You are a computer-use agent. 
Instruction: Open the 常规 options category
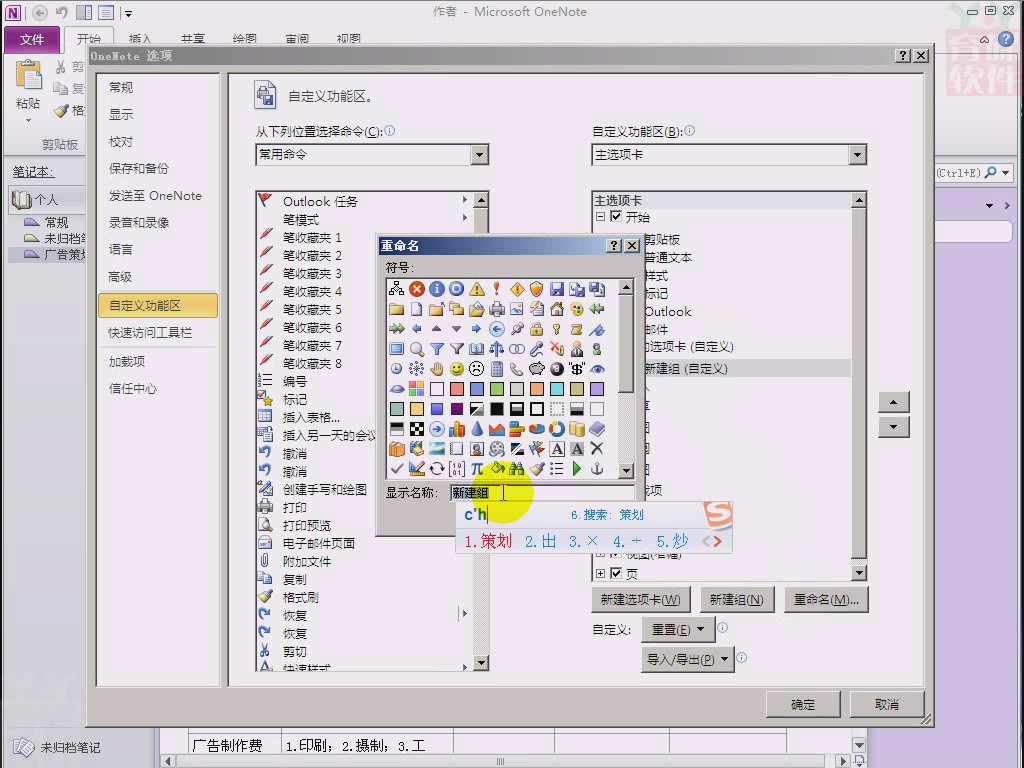click(121, 88)
